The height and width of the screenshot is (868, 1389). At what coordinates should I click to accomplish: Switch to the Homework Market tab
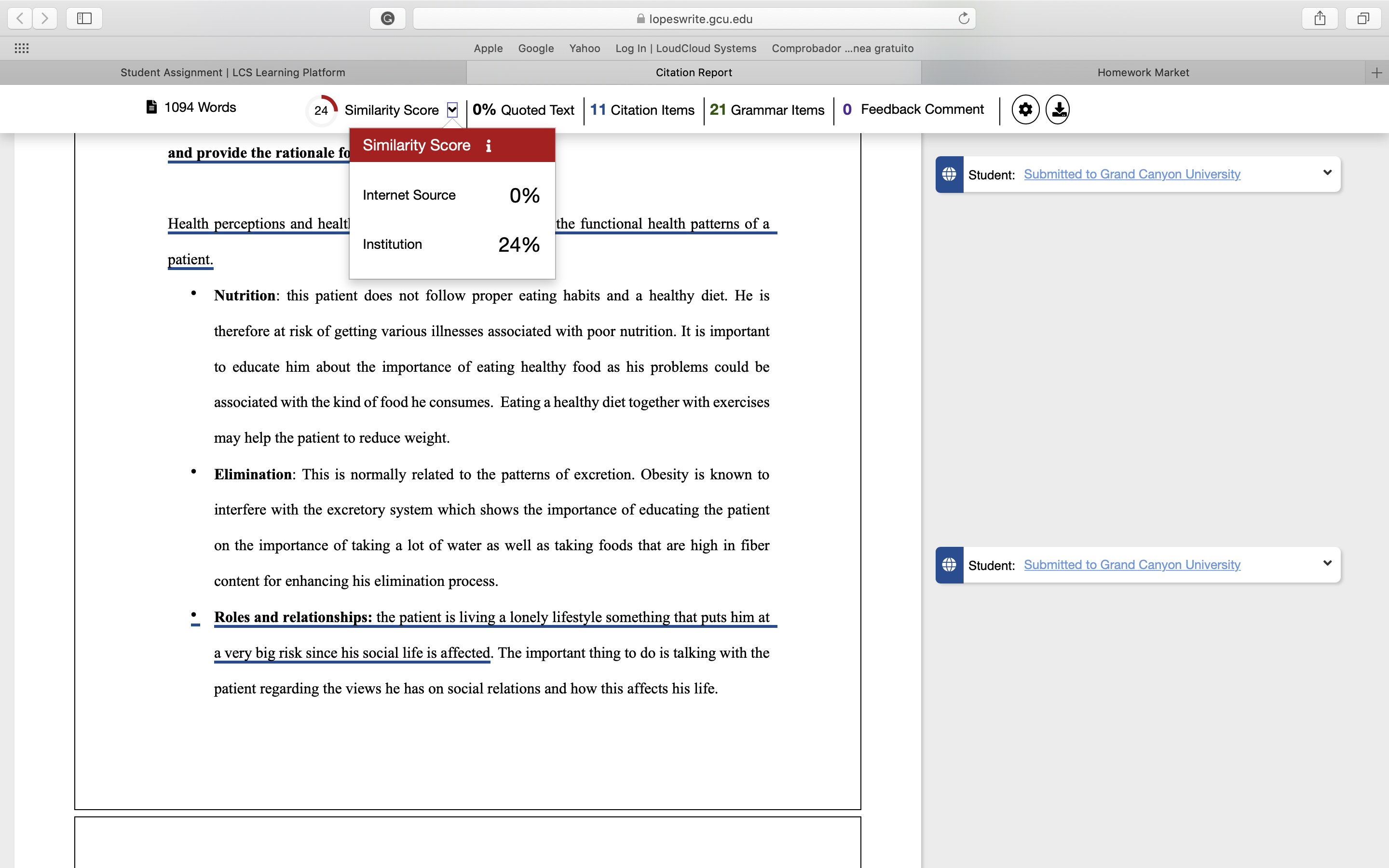tap(1144, 72)
